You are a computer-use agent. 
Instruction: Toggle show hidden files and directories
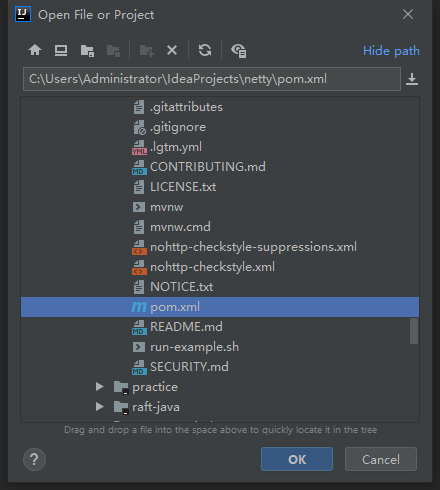tap(239, 51)
